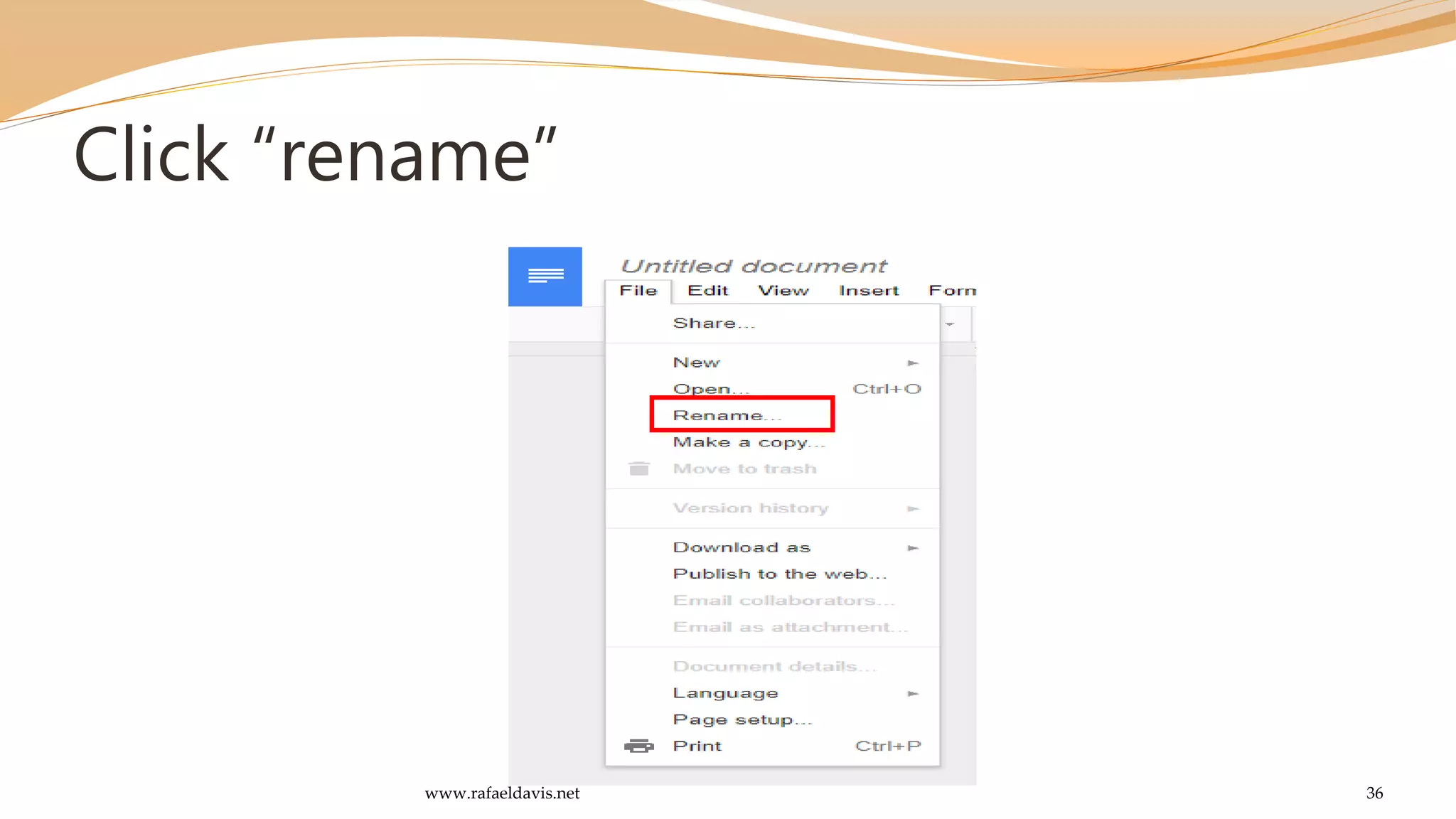Image resolution: width=1456 pixels, height=819 pixels.
Task: Expand the Language submenu arrow
Action: tap(913, 694)
